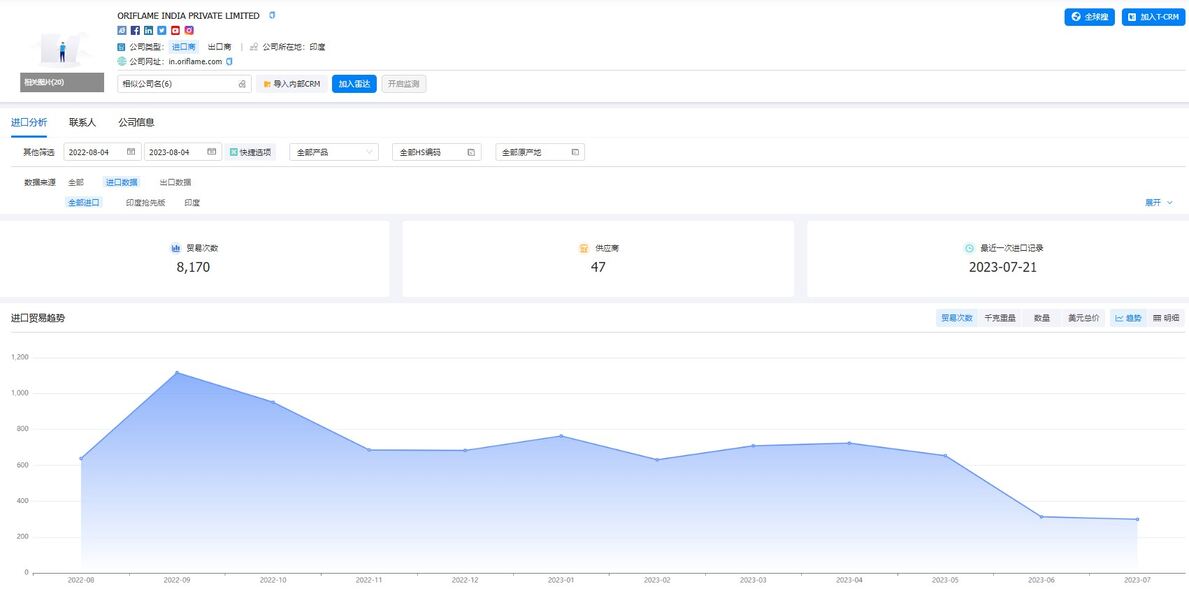Image resolution: width=1189 pixels, height=589 pixels.
Task: Click the 全部HS编码 field icon
Action: pyautogui.click(x=470, y=152)
